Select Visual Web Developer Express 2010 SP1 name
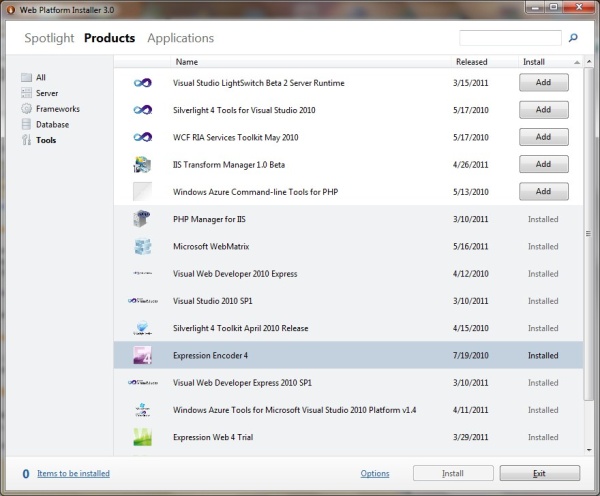Image resolution: width=600 pixels, height=496 pixels. click(x=242, y=383)
